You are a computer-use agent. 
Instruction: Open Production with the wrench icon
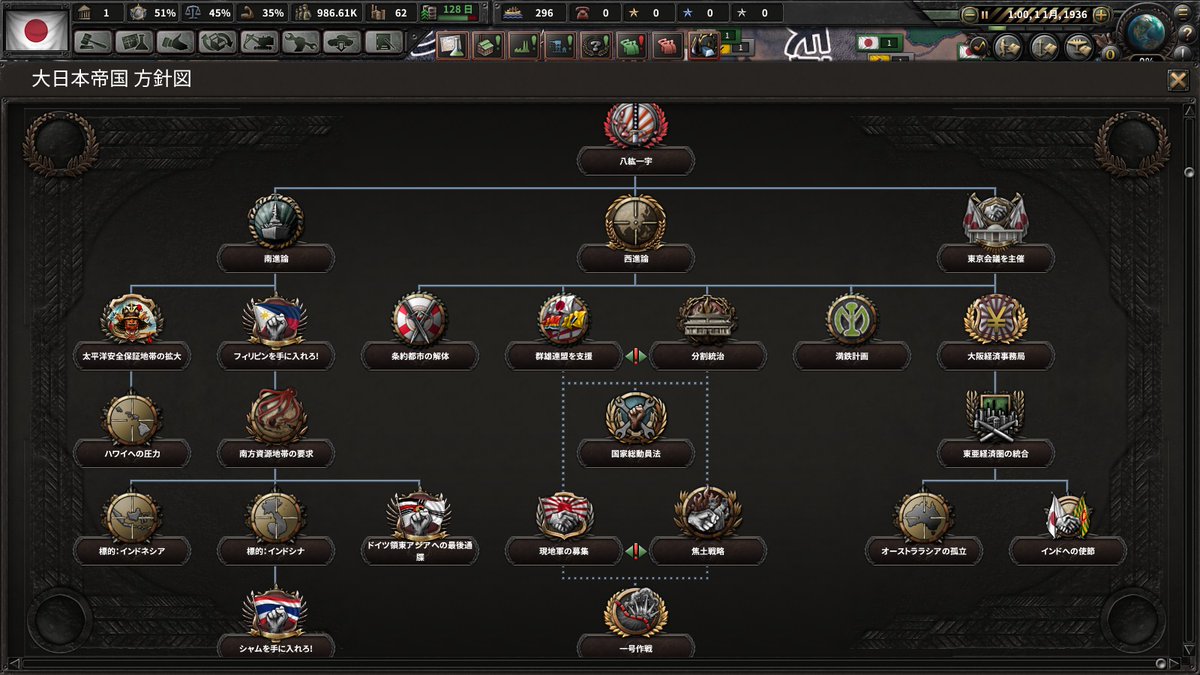point(299,42)
